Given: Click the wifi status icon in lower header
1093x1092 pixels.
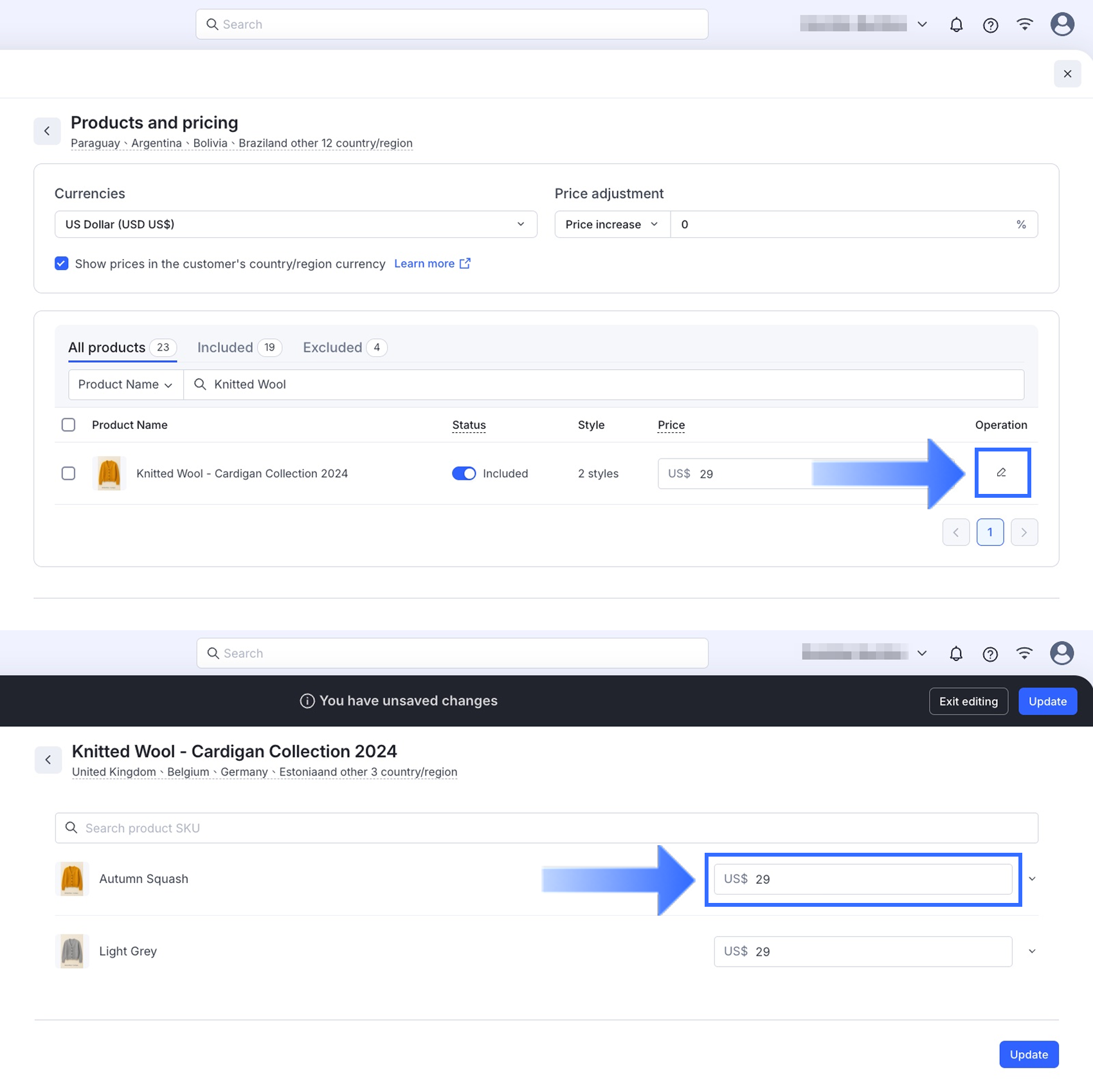Looking at the screenshot, I should point(1024,653).
